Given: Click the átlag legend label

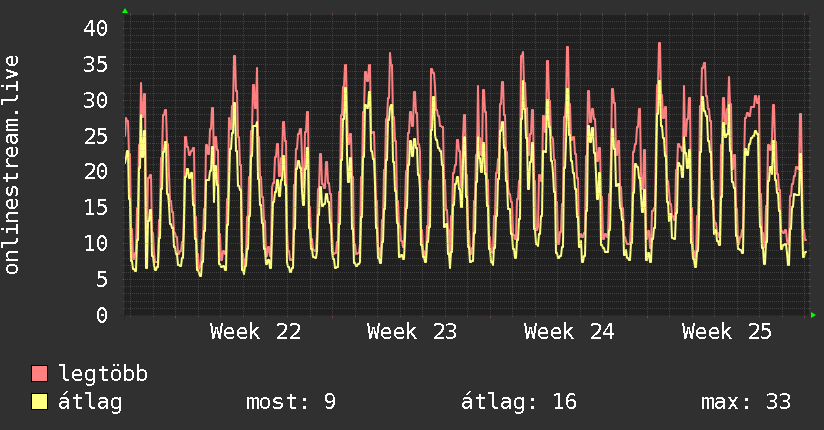Looking at the screenshot, I should [90, 402].
